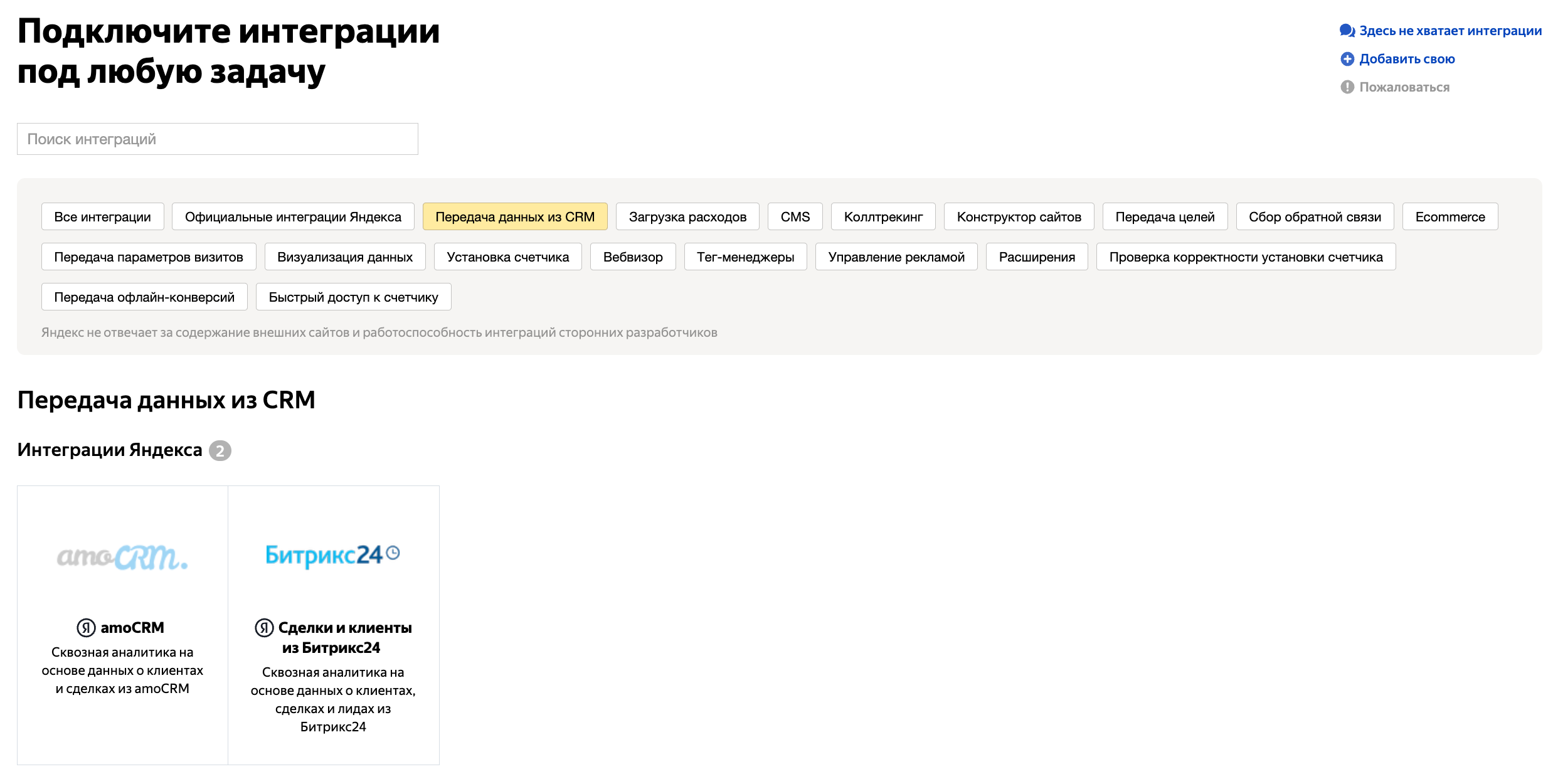Click the 'Добавить свою' link

click(x=1407, y=59)
